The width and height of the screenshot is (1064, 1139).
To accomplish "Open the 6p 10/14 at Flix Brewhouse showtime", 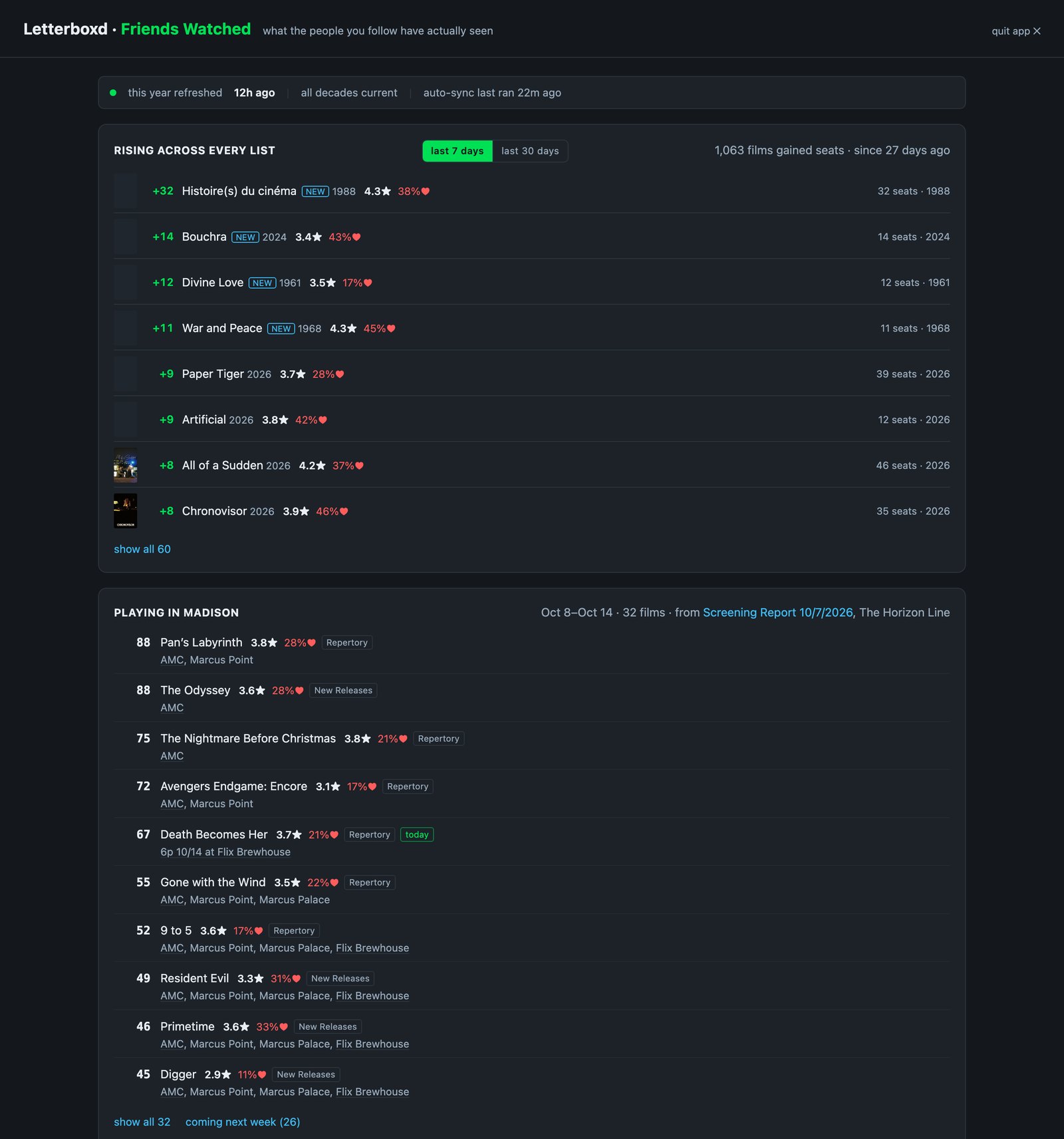I will (225, 852).
